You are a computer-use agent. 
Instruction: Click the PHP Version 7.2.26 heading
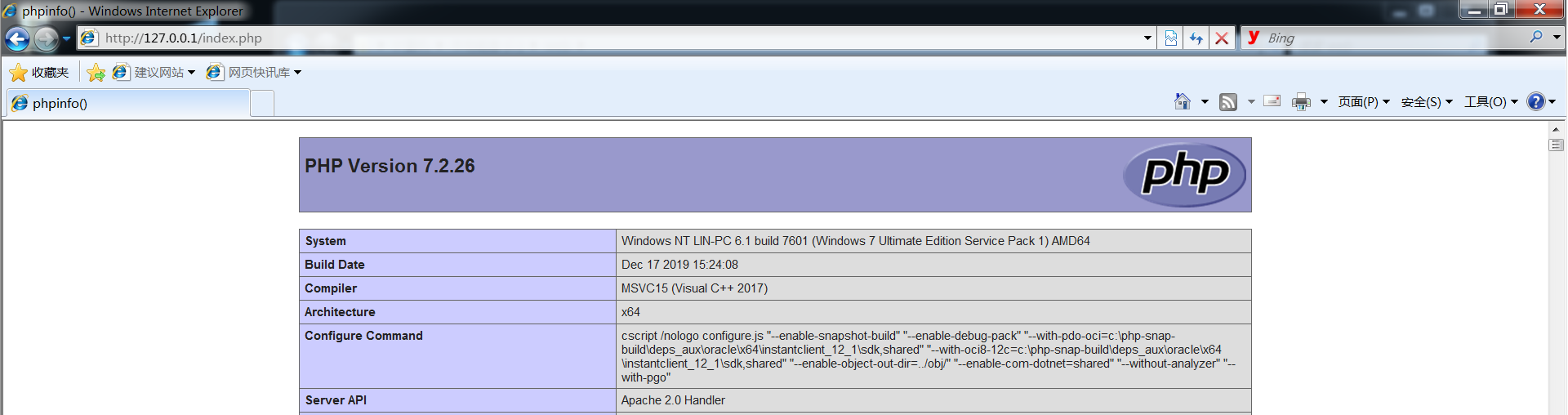click(x=390, y=166)
